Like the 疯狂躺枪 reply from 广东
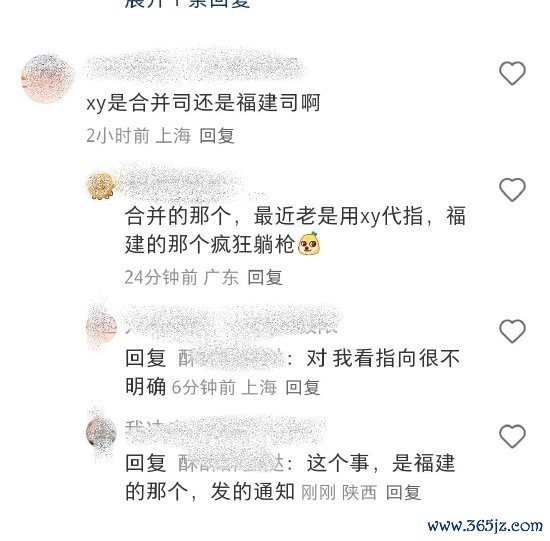 (512, 190)
